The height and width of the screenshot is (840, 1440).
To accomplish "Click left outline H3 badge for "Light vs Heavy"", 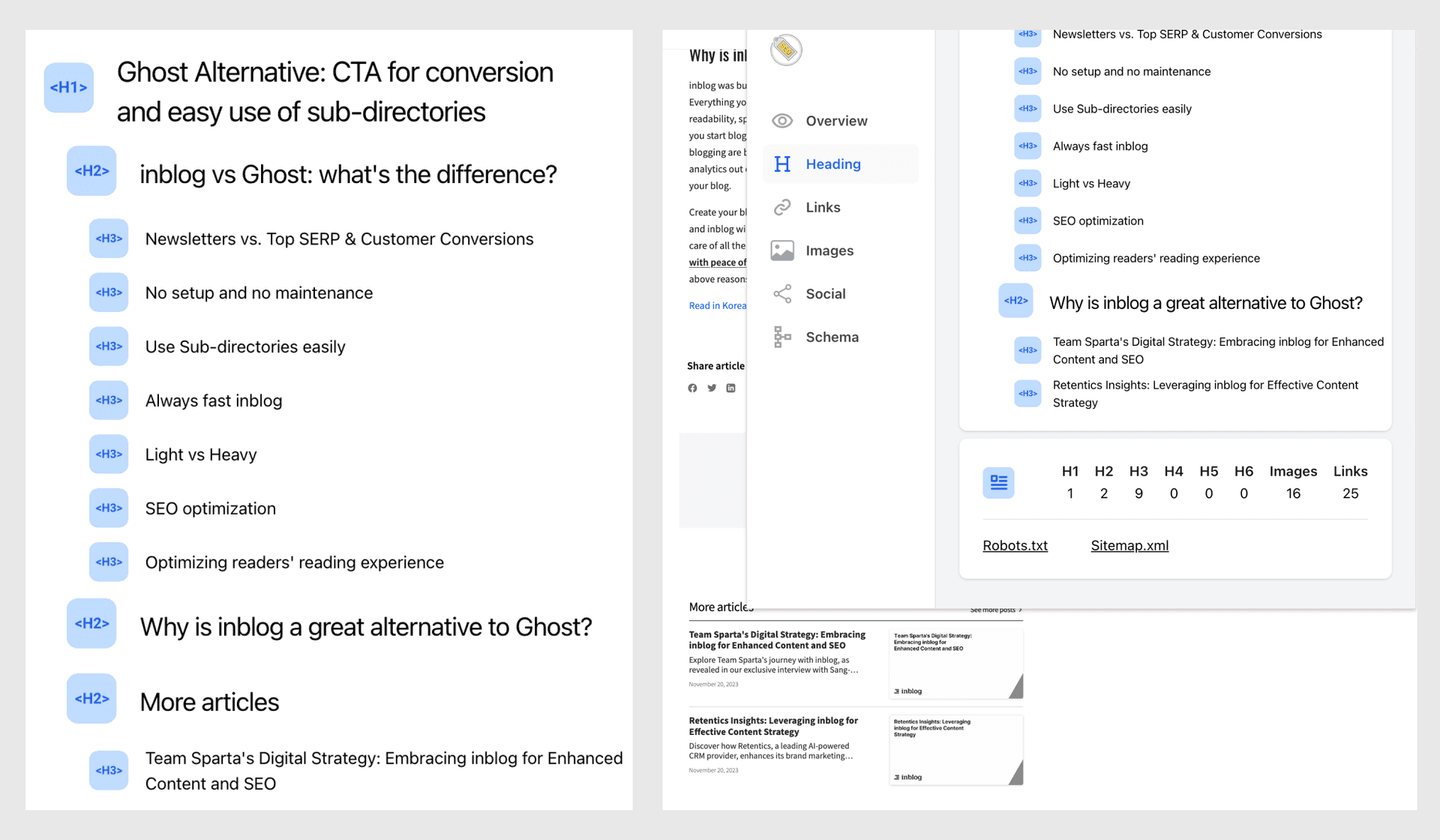I will (x=109, y=454).
